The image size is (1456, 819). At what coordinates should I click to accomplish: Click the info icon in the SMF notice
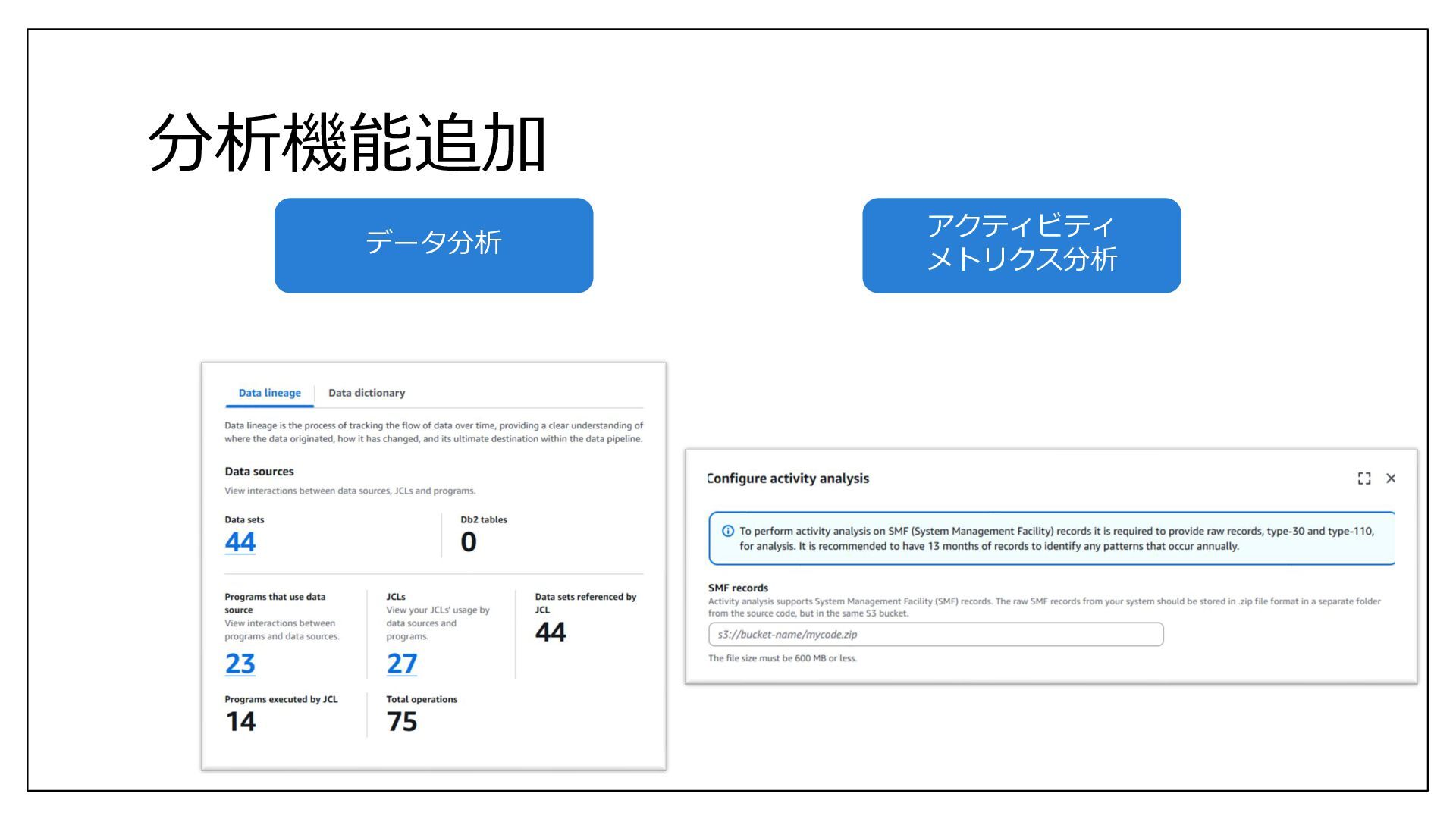(728, 531)
